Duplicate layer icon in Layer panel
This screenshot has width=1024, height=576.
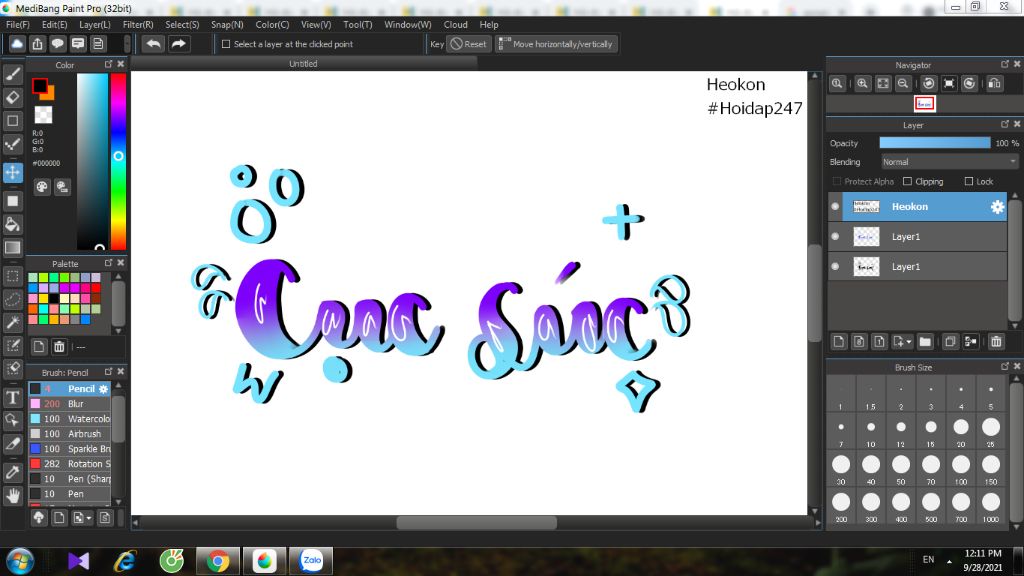(x=950, y=342)
